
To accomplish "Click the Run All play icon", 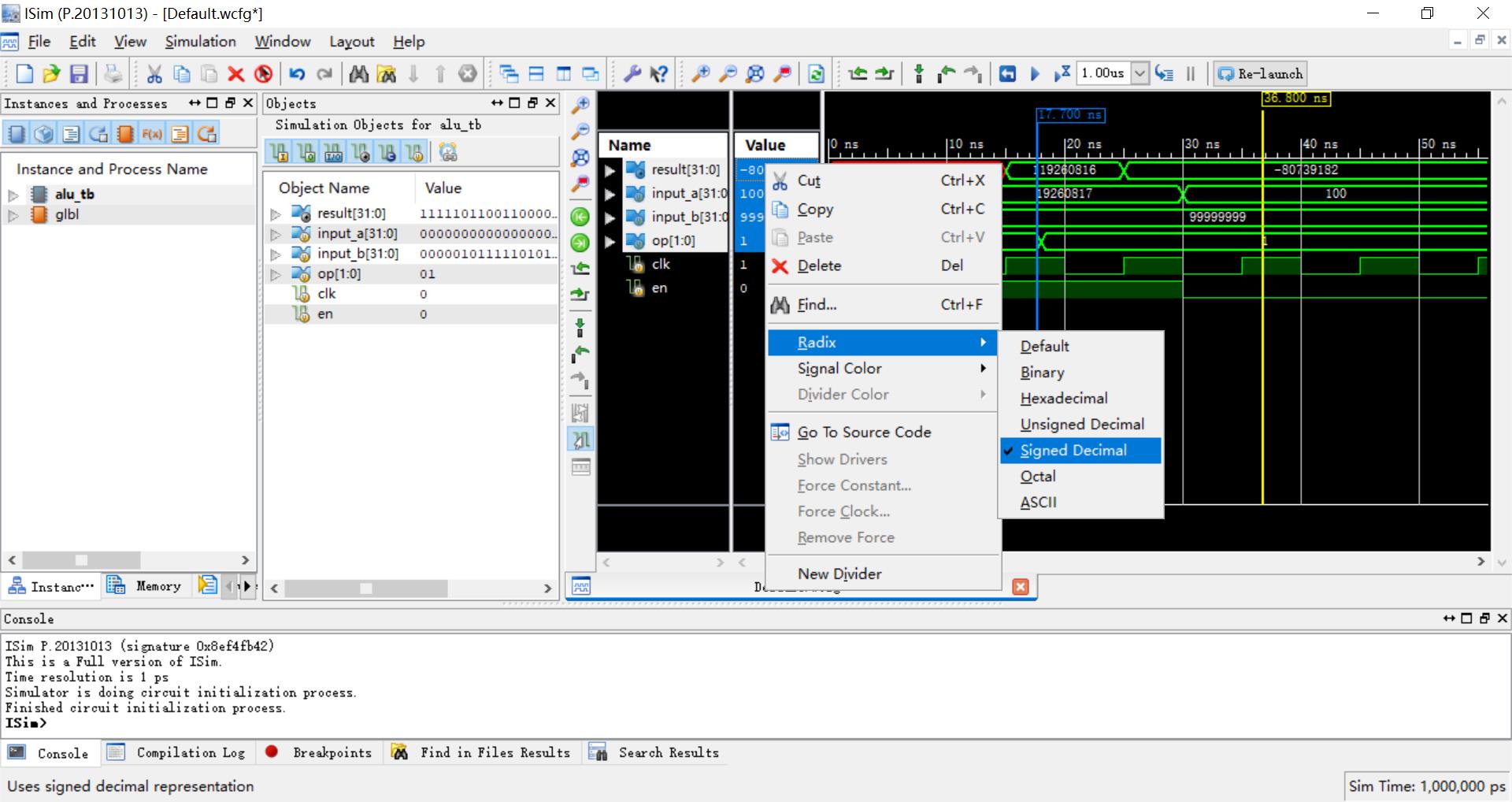I will (x=1035, y=74).
